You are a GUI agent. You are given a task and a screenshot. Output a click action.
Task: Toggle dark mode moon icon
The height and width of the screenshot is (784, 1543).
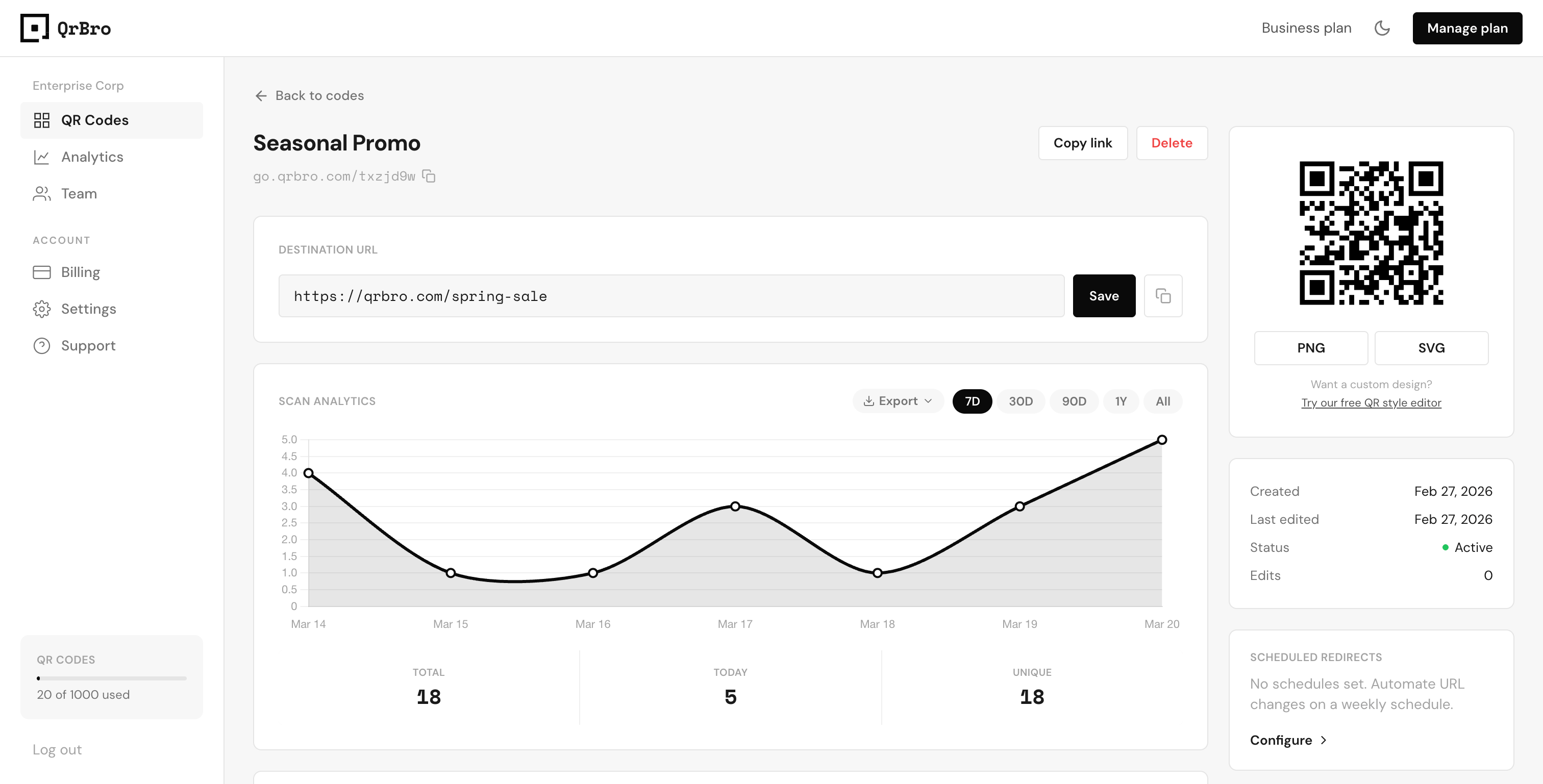1382,28
